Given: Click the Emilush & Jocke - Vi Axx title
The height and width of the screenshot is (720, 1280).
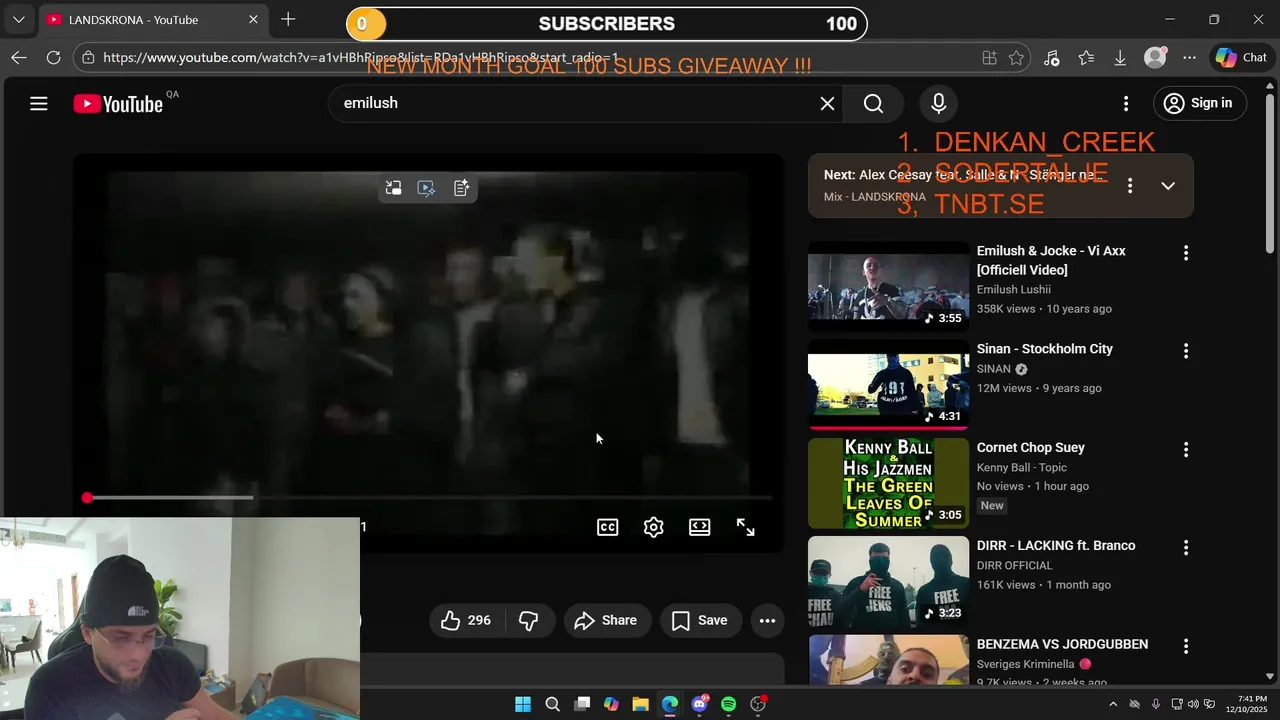Looking at the screenshot, I should [x=1051, y=260].
